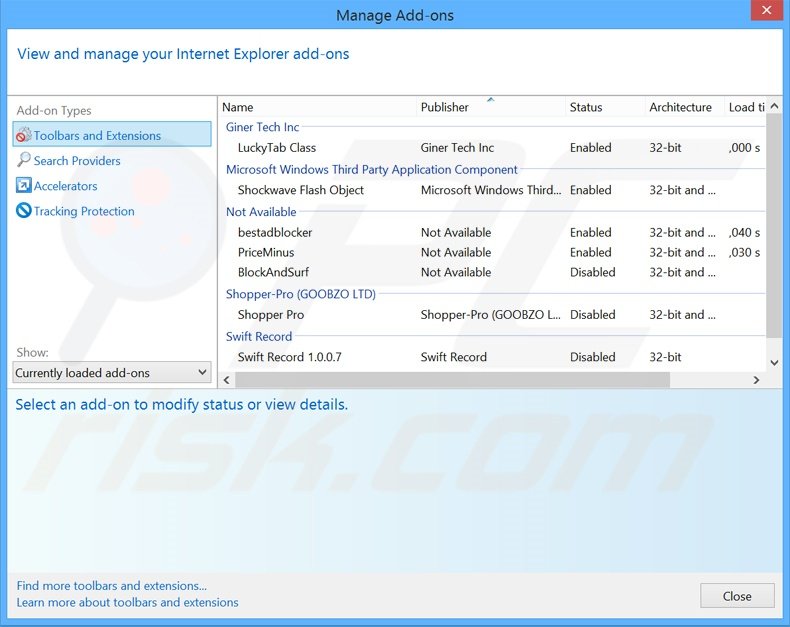
Task: Select the PriceMinus add-on row
Action: coord(493,252)
